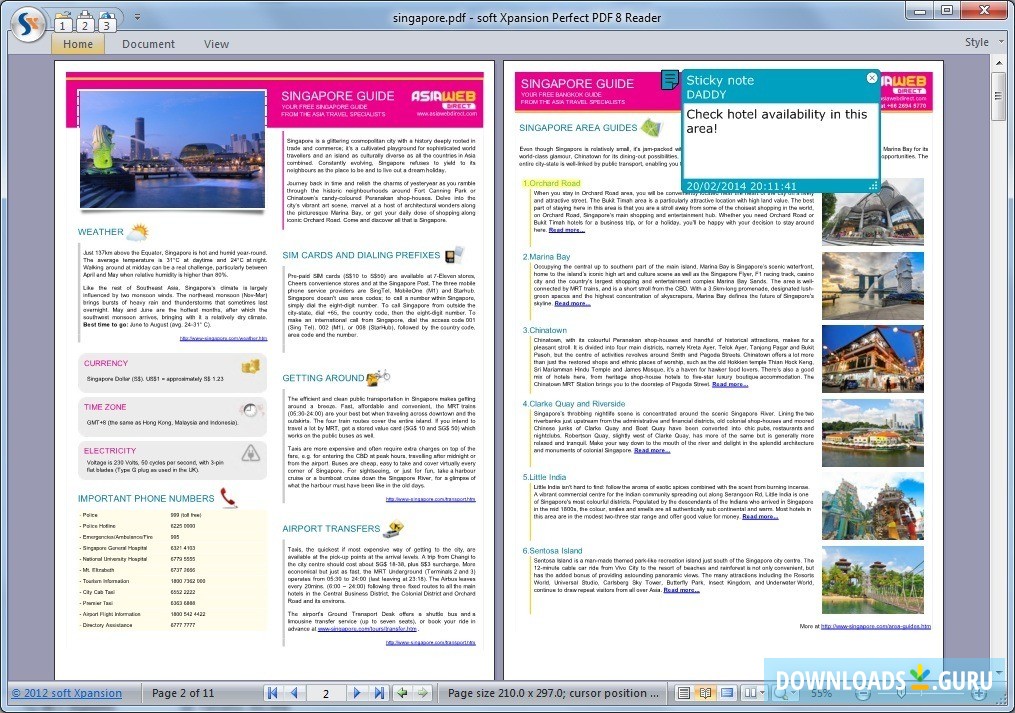1015x713 pixels.
Task: Follow the "© 2012 soft Xpansion" link
Action: point(66,692)
